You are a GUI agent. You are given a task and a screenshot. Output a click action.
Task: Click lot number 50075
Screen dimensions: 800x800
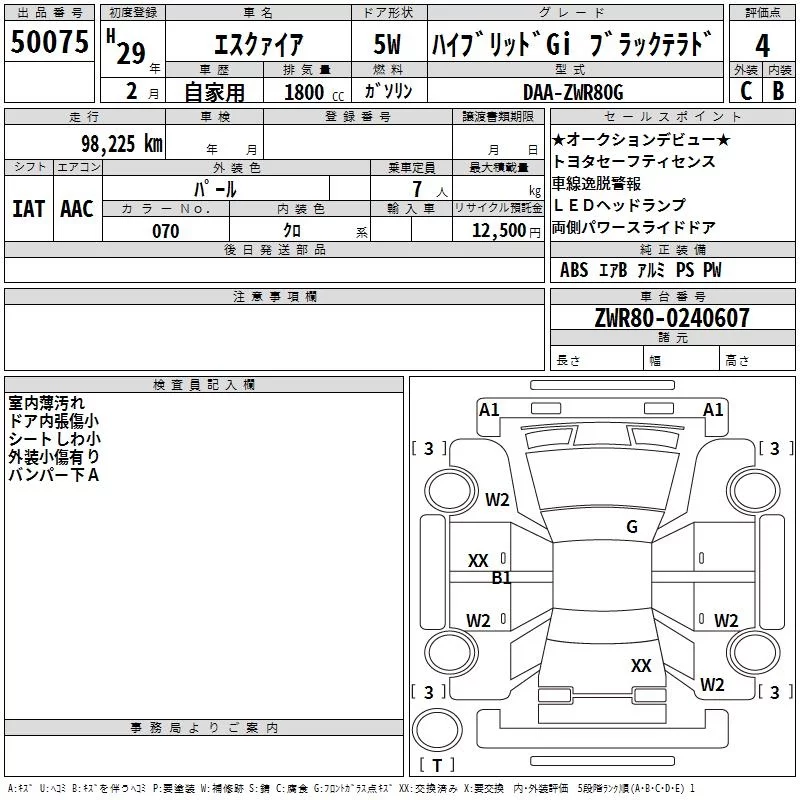click(49, 41)
